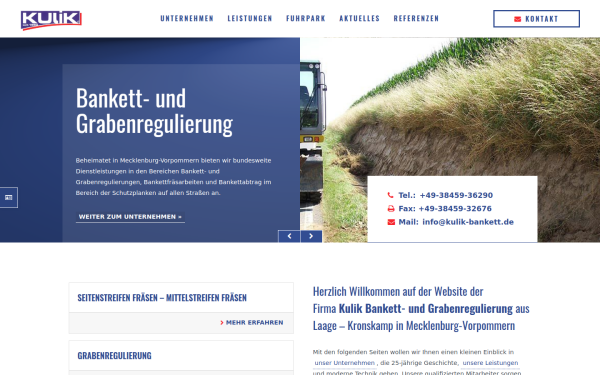Open the Aktuelles menu item

(359, 18)
